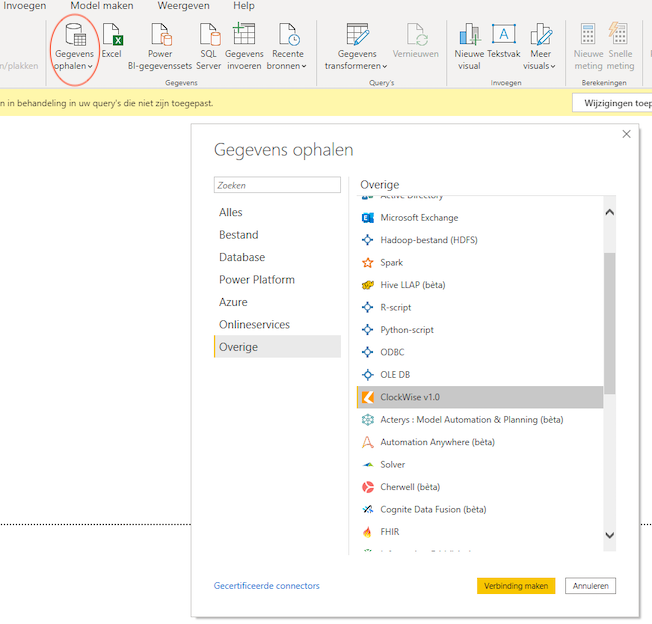This screenshot has height=624, width=652.
Task: Expand the Recente bronnen dropdown arrow
Action: point(304,67)
